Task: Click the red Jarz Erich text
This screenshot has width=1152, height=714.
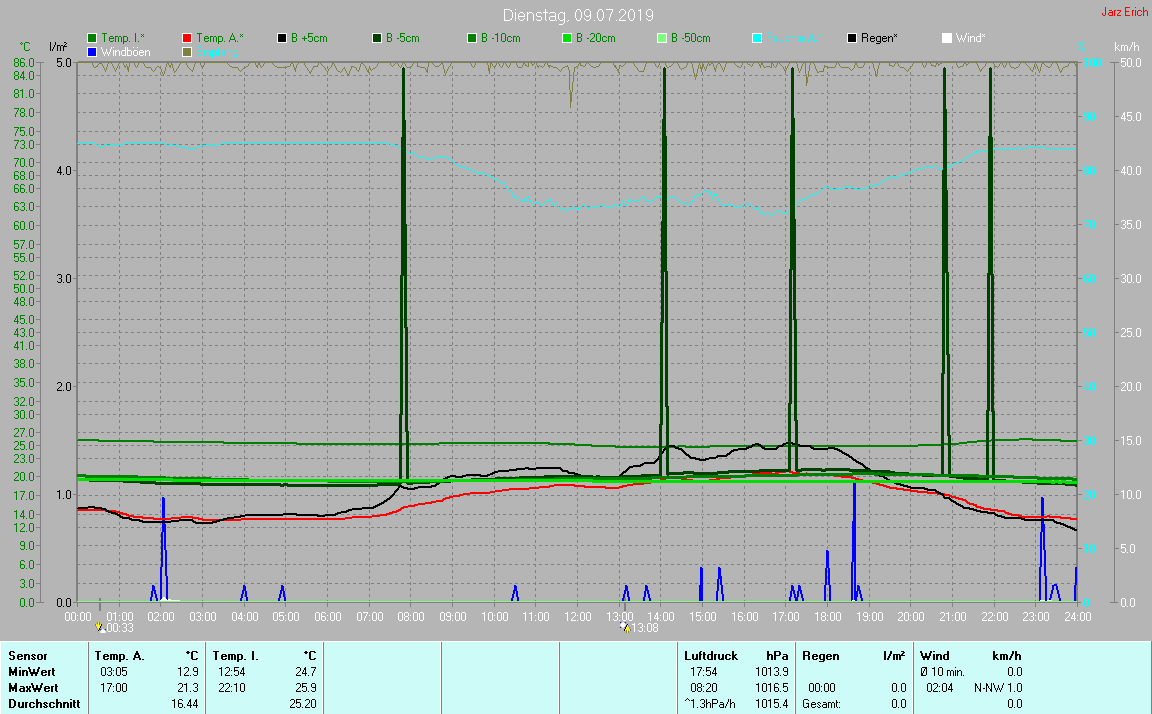Action: [1124, 12]
